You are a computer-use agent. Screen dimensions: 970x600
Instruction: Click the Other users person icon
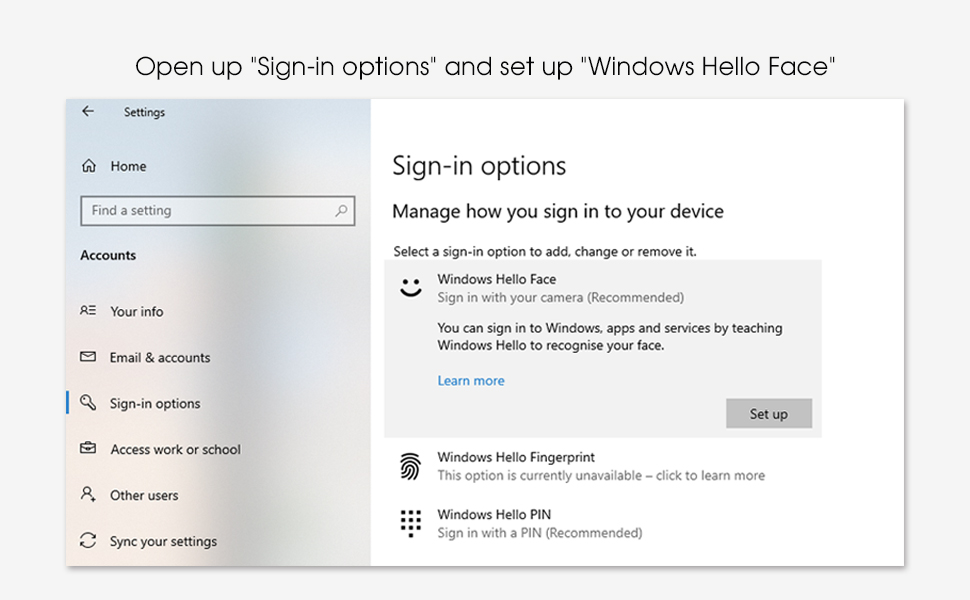pyautogui.click(x=88, y=495)
